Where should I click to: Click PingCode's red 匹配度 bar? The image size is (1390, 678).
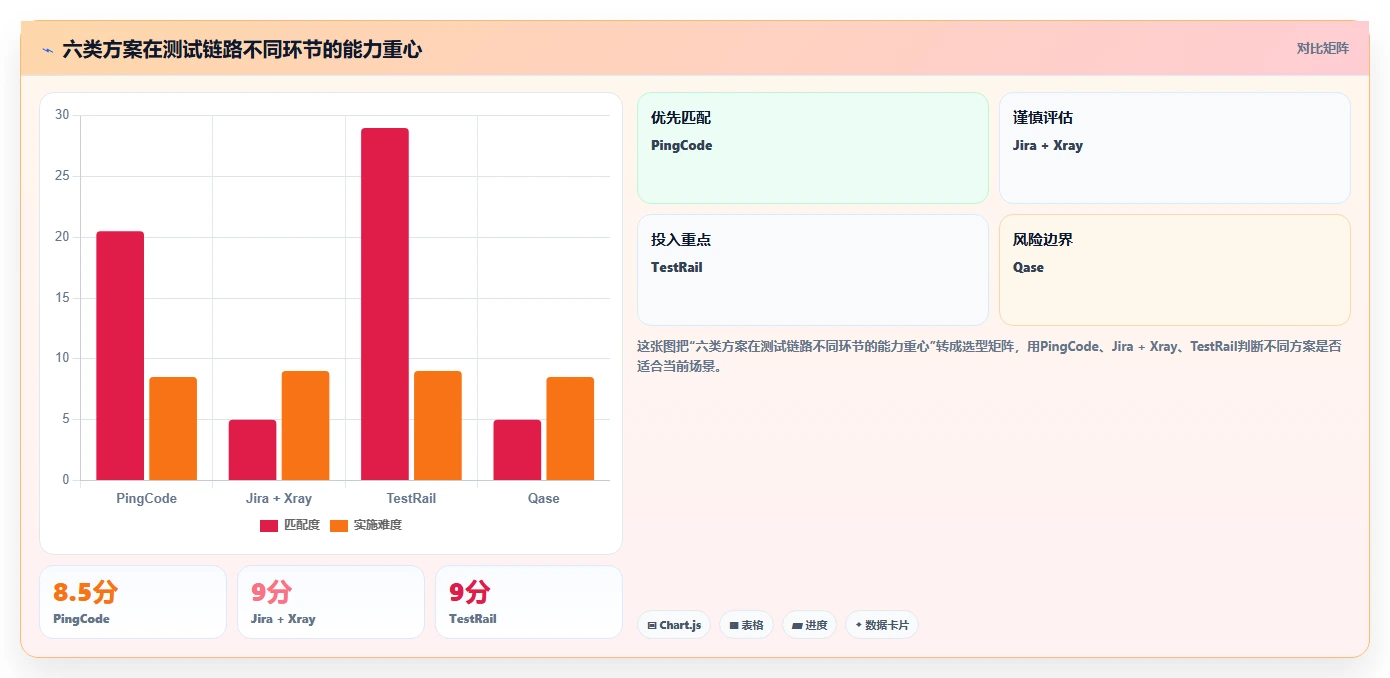pos(120,356)
